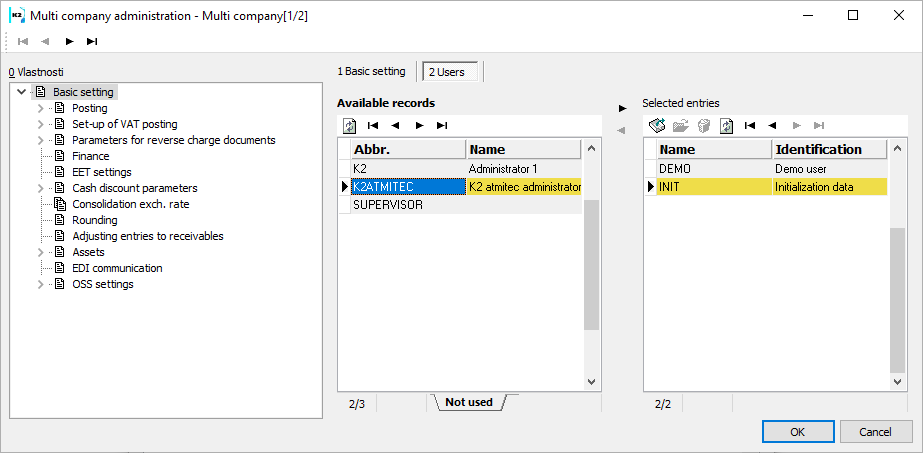This screenshot has width=923, height=453.
Task: Click the Cancel button
Action: [x=876, y=431]
